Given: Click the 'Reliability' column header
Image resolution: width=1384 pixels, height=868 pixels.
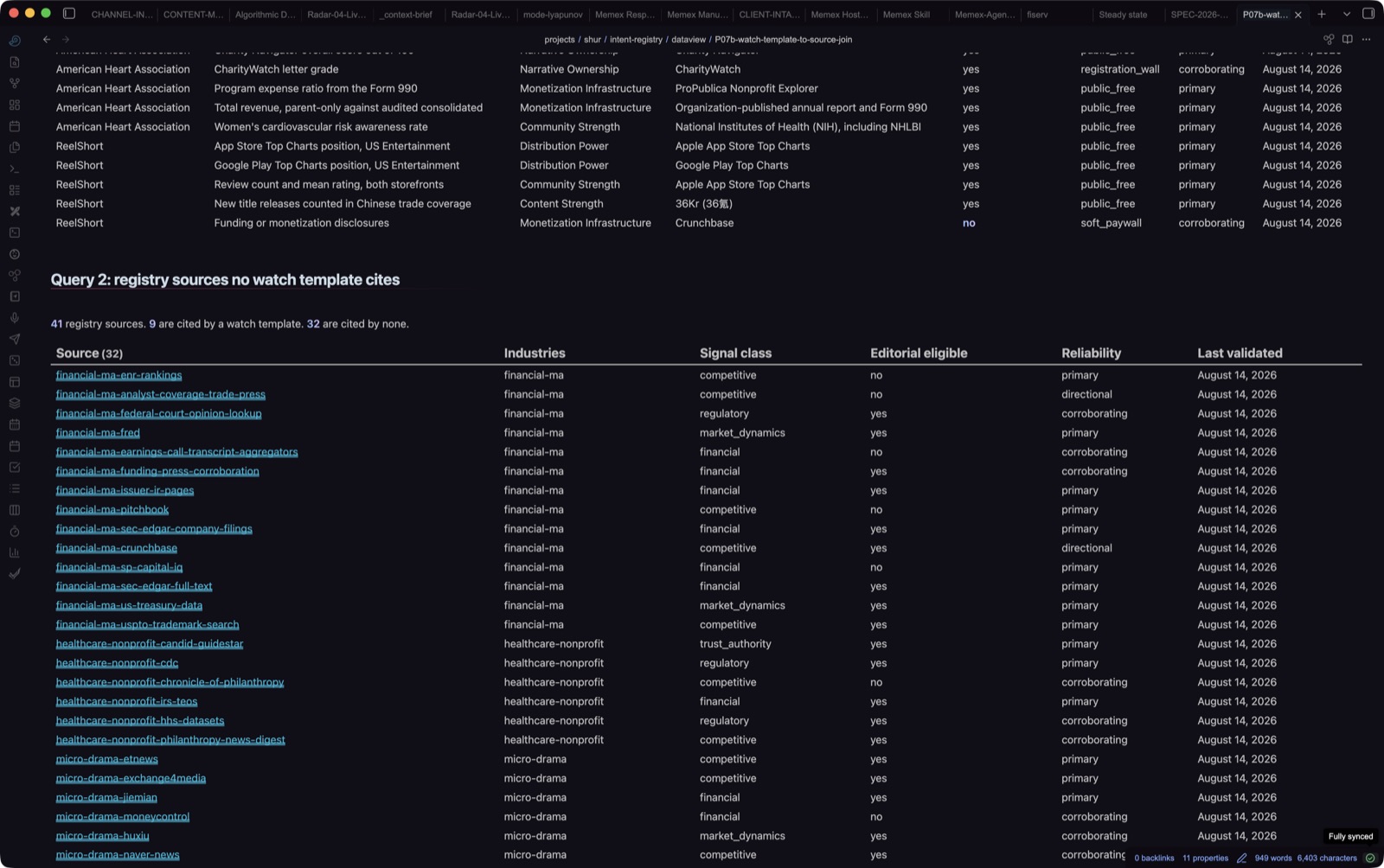Looking at the screenshot, I should click(x=1091, y=354).
